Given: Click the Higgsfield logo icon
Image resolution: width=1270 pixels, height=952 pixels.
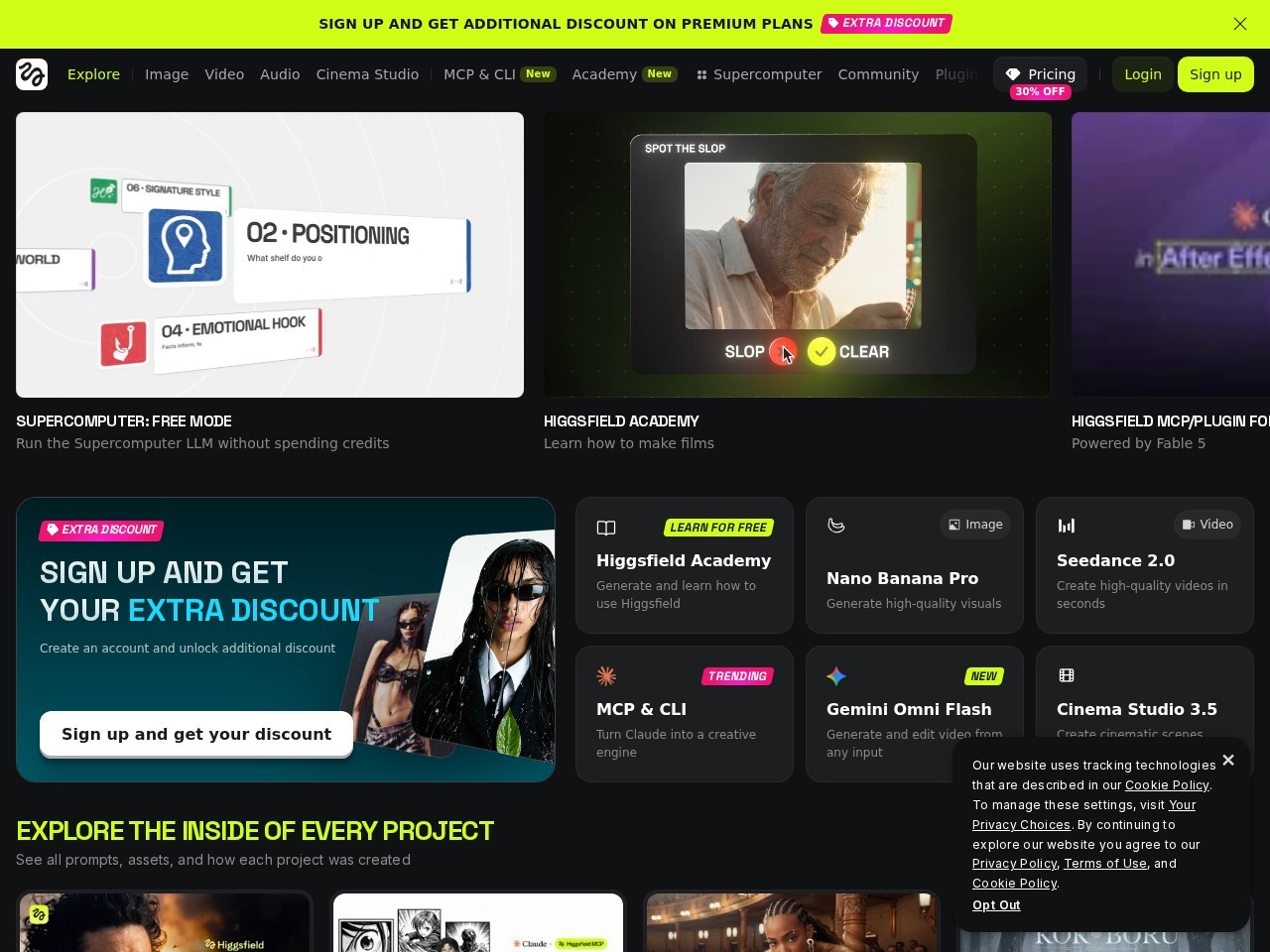Looking at the screenshot, I should coord(32,74).
